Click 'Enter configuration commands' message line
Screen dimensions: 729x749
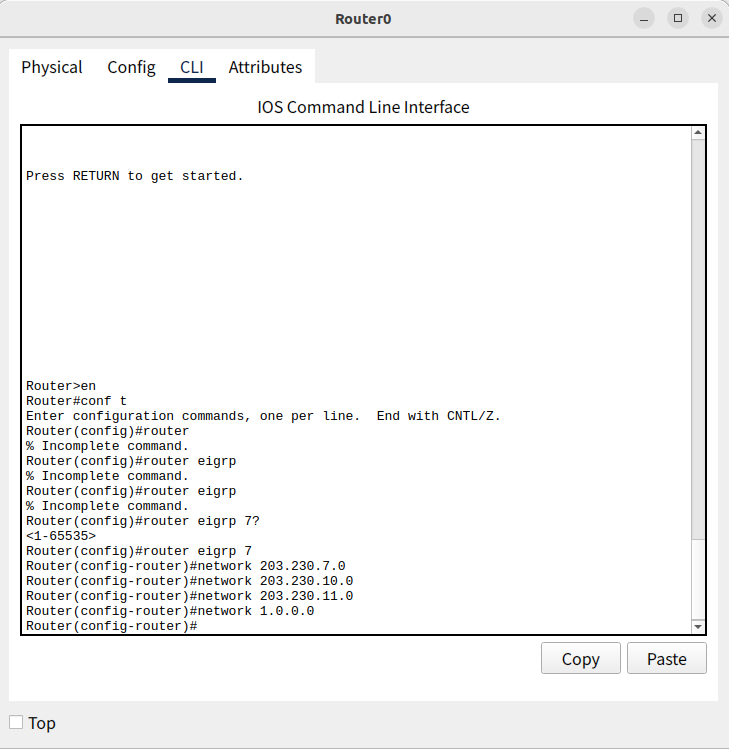point(263,416)
